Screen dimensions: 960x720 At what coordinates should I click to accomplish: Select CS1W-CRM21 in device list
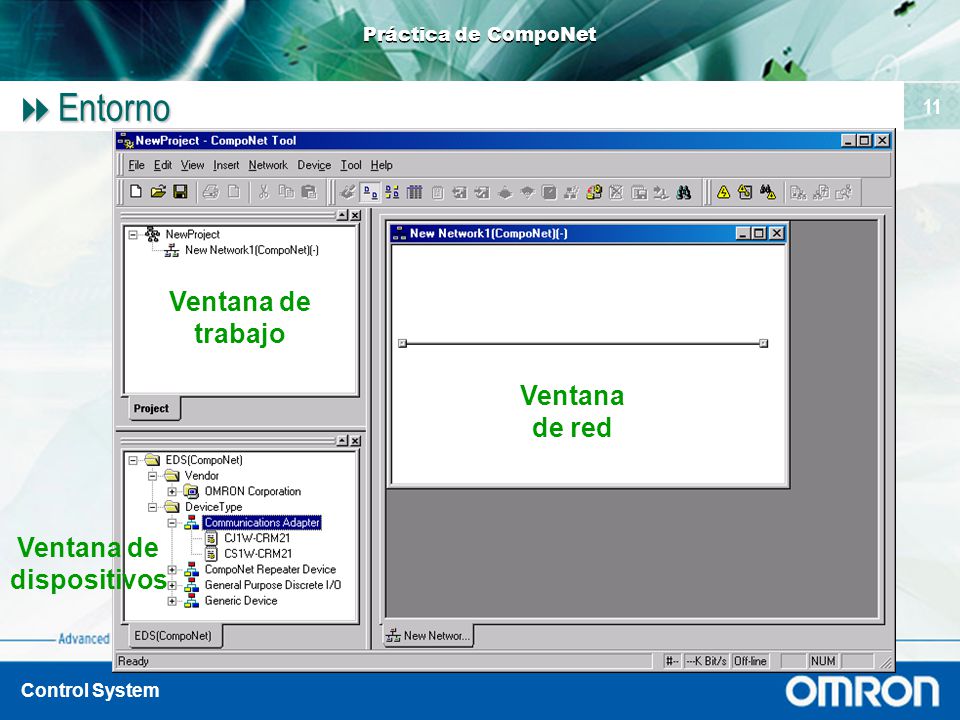coord(258,553)
